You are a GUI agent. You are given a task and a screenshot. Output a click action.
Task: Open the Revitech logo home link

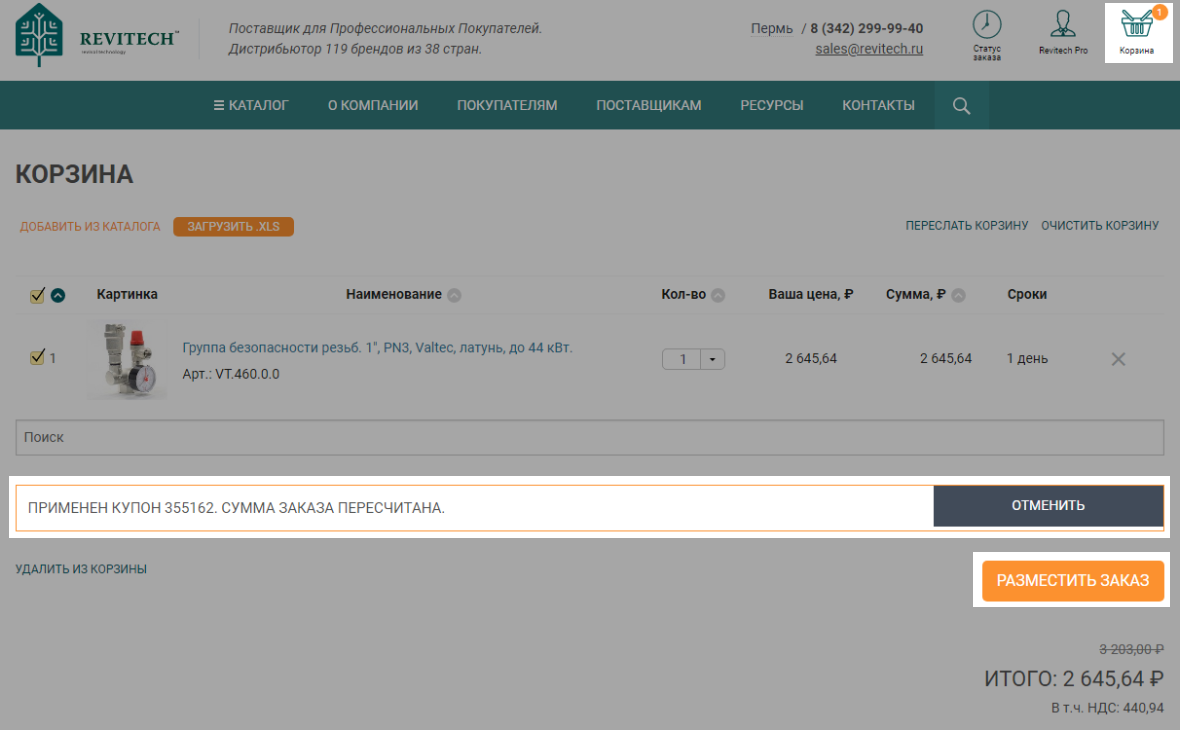click(x=97, y=35)
